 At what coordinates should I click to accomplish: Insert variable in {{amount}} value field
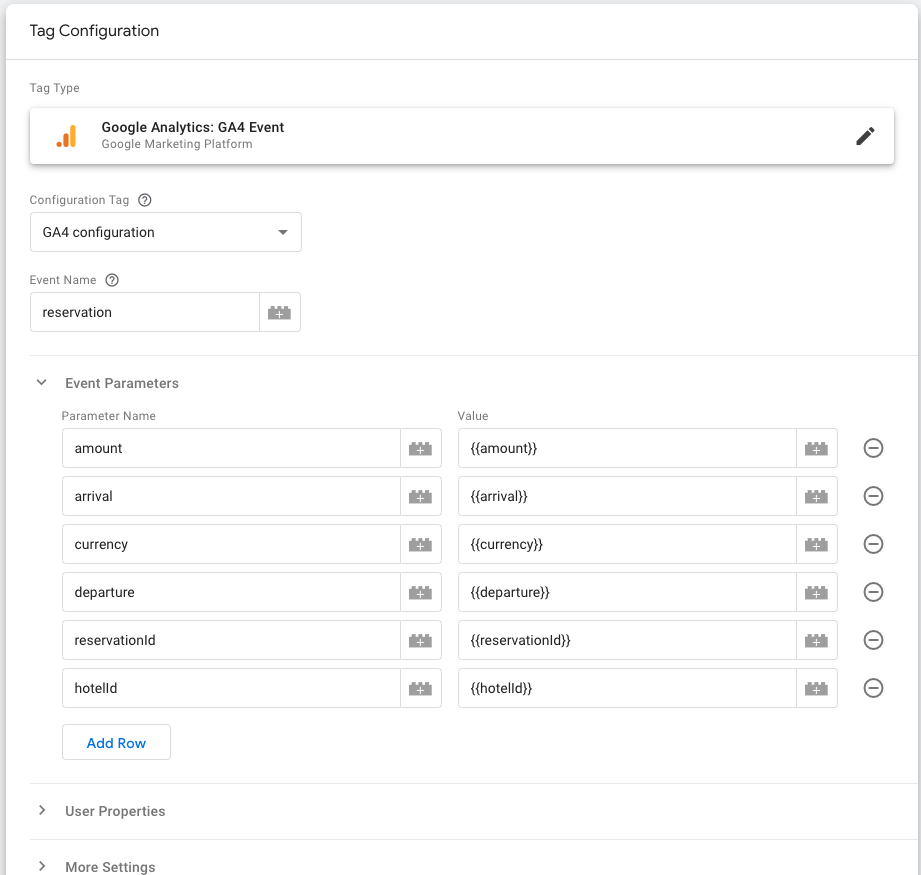click(x=817, y=448)
